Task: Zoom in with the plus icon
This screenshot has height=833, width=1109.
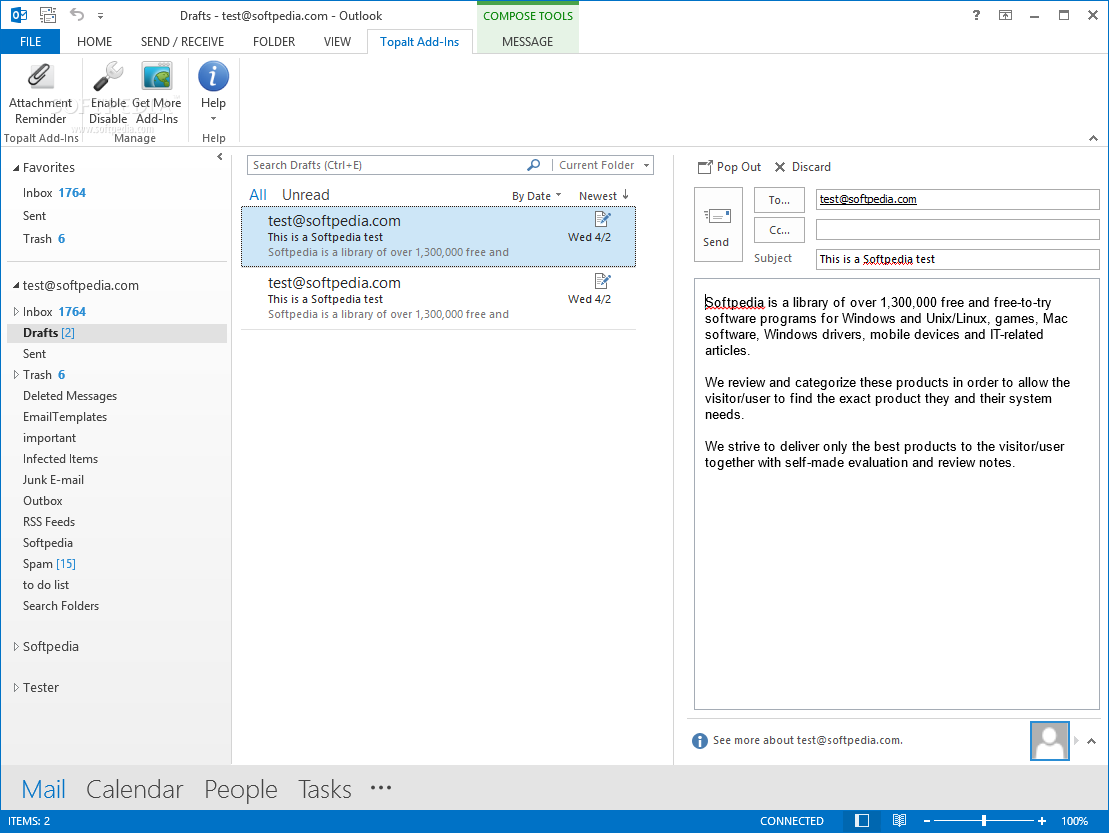Action: [1042, 821]
